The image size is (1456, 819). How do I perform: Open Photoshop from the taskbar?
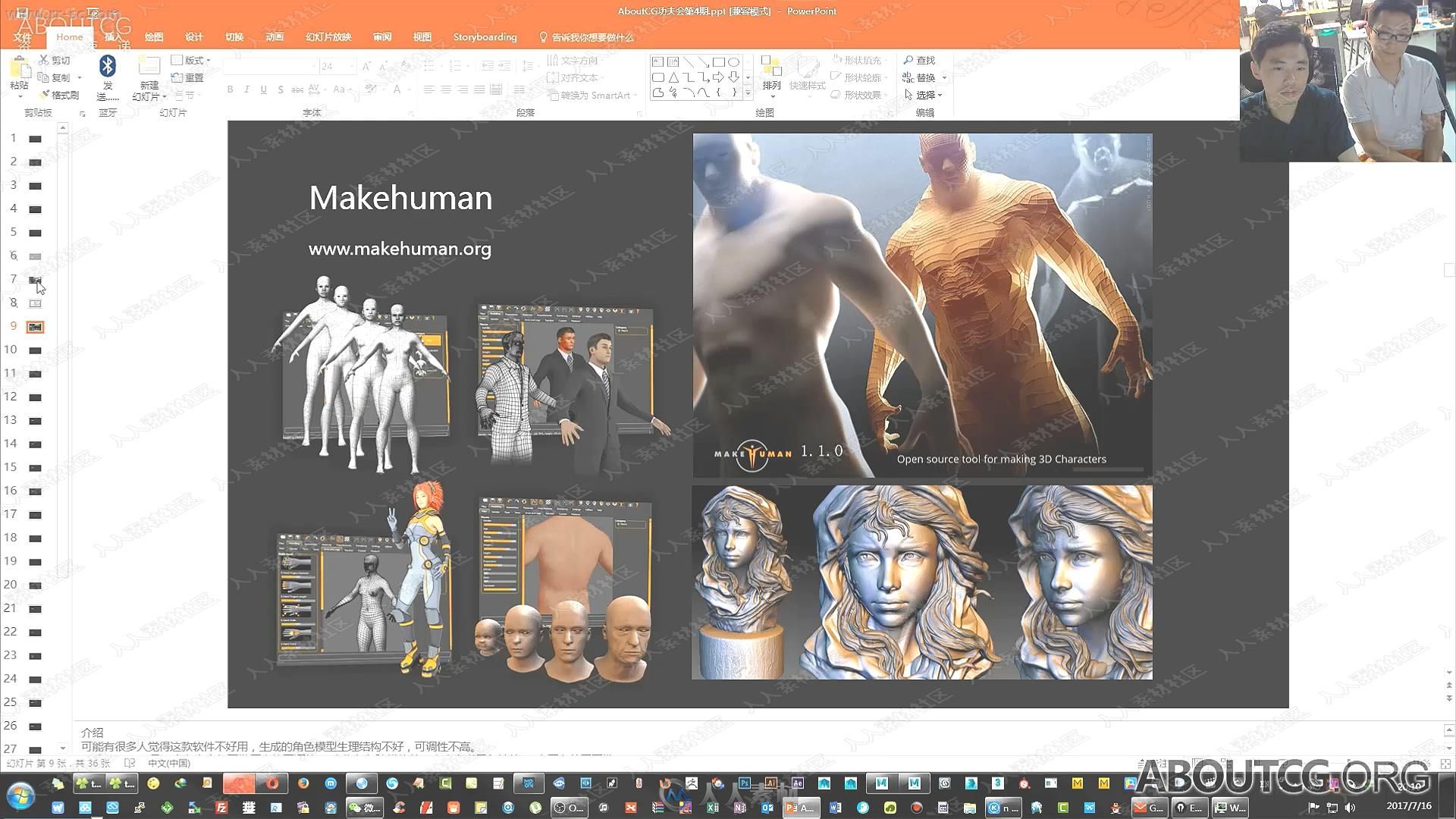click(x=745, y=783)
